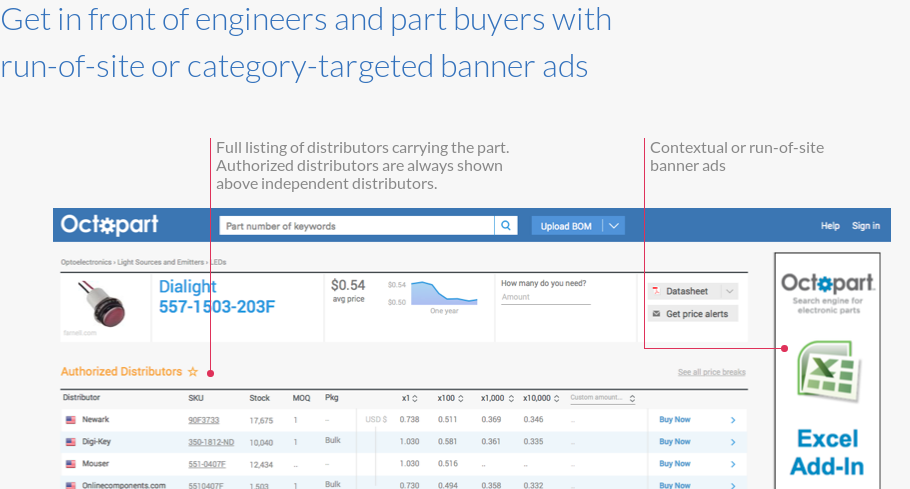This screenshot has width=910, height=489.
Task: Sort by the x1,000 price column
Action: 497,398
